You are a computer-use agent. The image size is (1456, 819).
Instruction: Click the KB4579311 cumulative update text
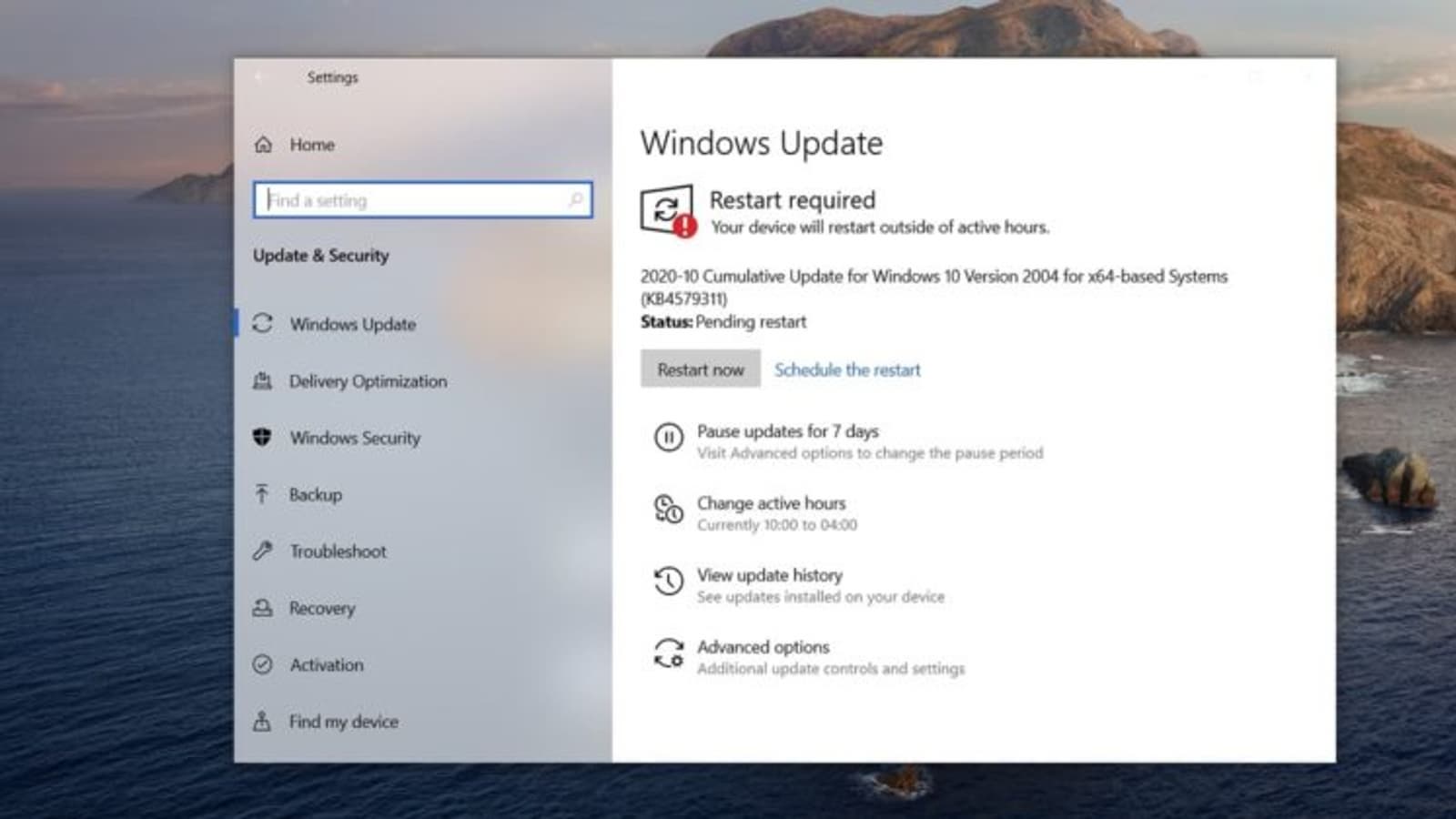(934, 287)
